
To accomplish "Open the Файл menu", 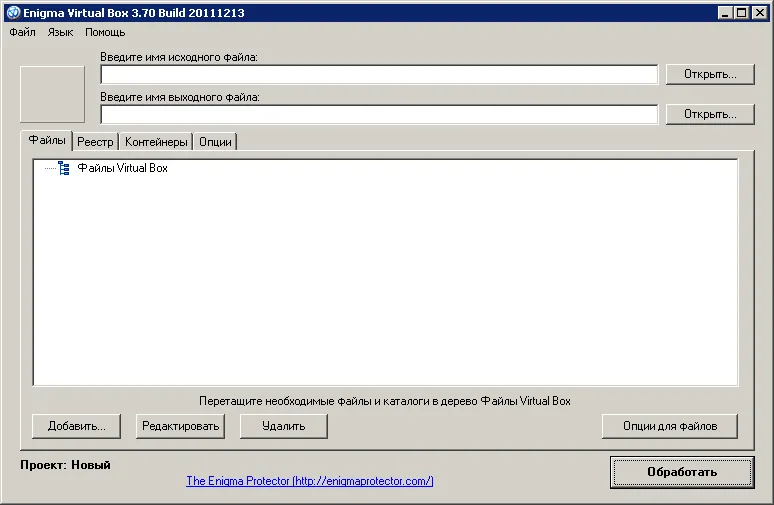I will pyautogui.click(x=22, y=33).
